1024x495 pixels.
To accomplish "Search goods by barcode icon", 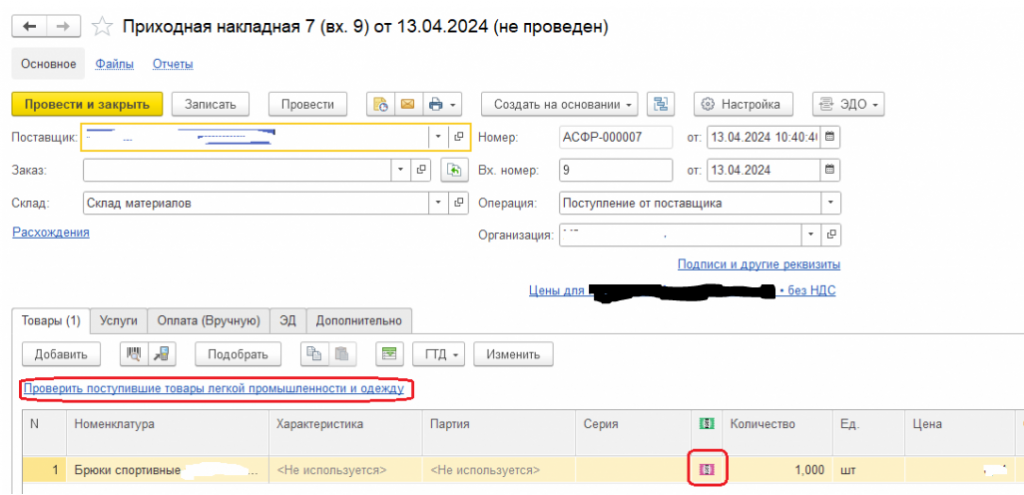I will (134, 355).
